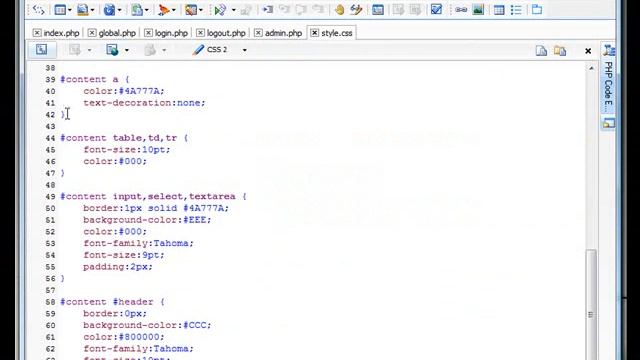Click the bulleted list toolbar icon
The image size is (640, 360).
(x=516, y=10)
